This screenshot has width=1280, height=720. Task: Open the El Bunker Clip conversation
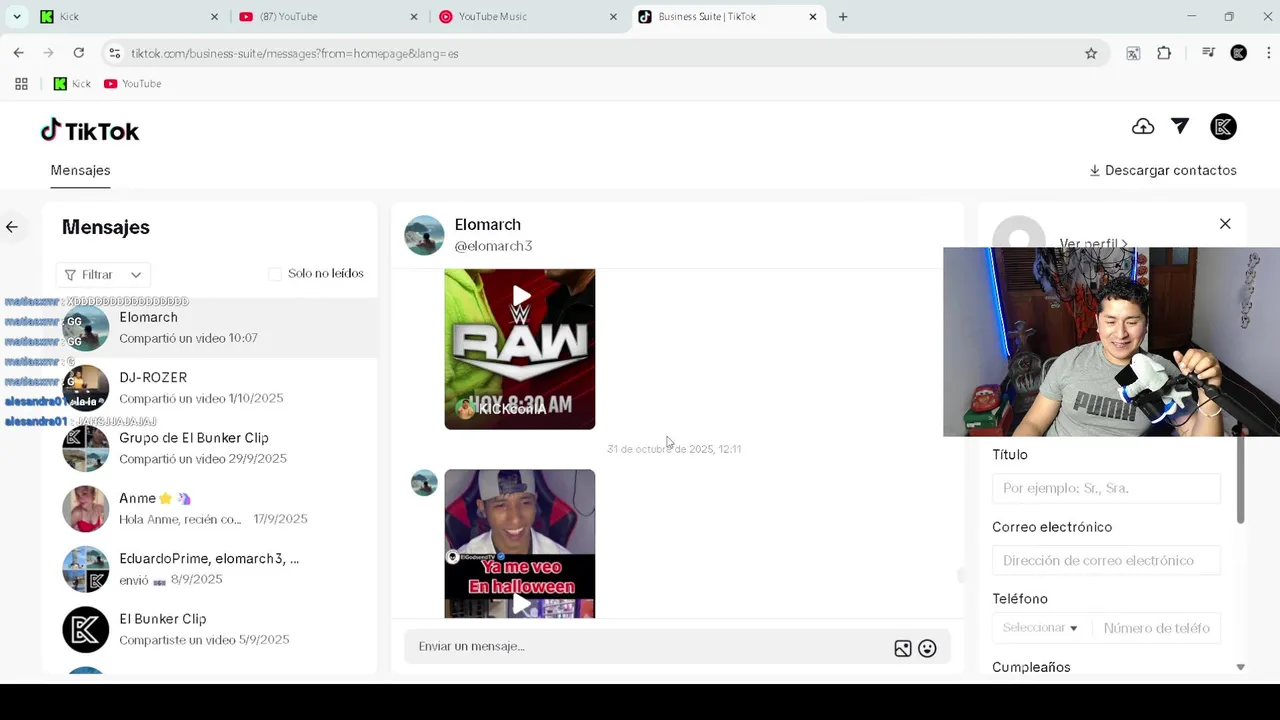pos(210,629)
